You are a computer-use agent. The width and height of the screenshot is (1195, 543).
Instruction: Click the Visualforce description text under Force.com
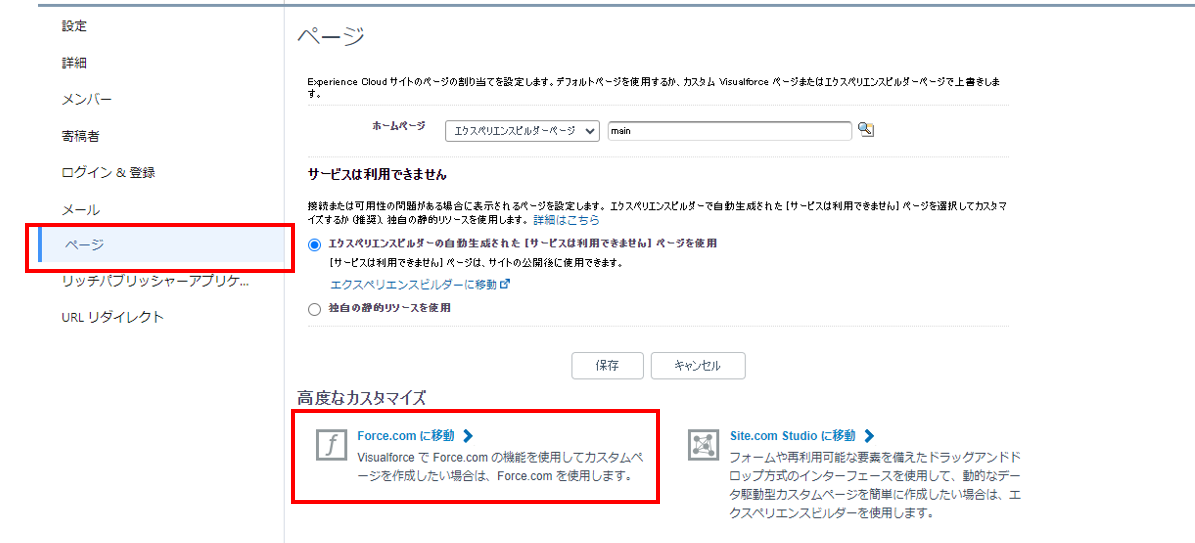click(502, 467)
